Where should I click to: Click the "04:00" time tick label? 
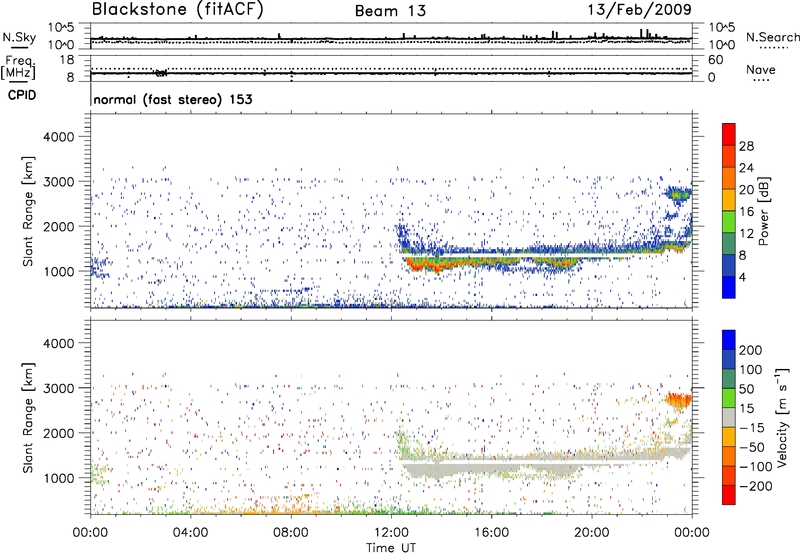[190, 533]
